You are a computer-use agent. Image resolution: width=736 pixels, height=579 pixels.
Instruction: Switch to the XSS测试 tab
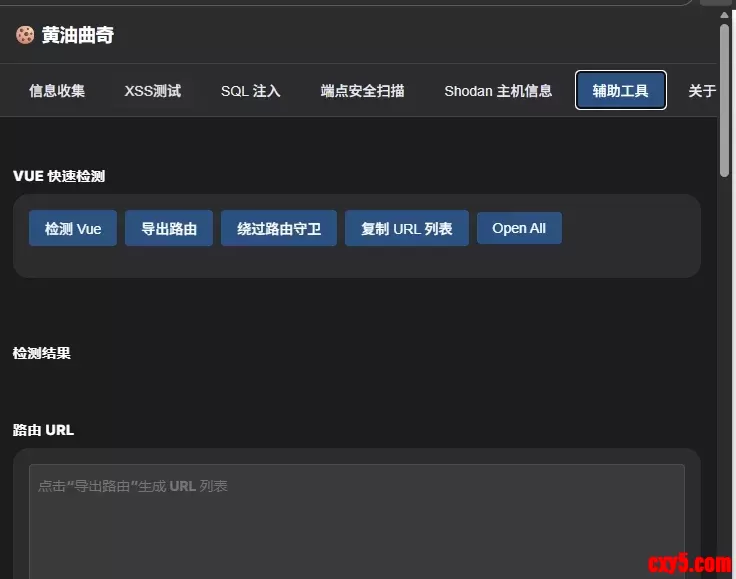(153, 91)
